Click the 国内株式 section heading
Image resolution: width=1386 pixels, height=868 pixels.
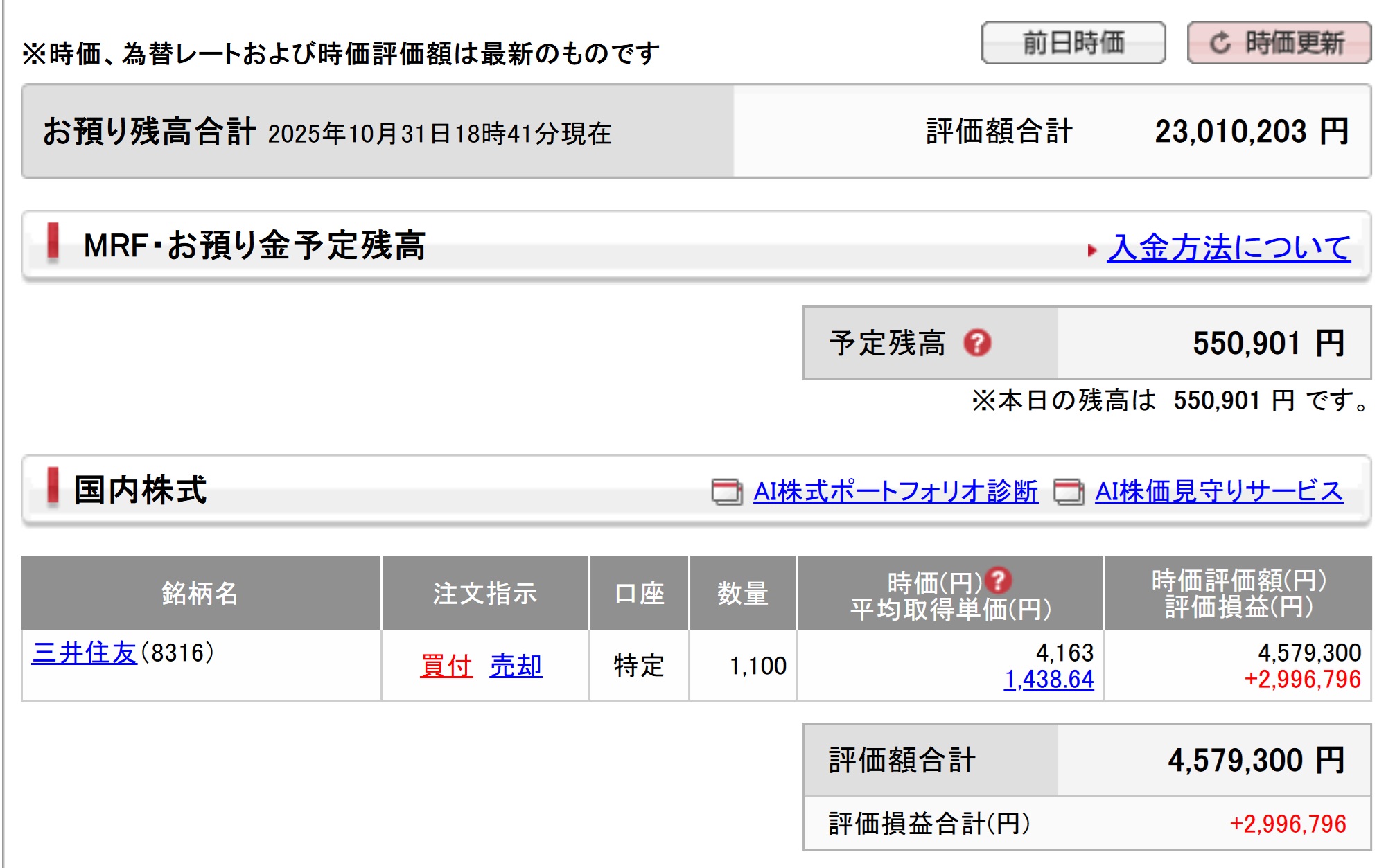pos(141,490)
